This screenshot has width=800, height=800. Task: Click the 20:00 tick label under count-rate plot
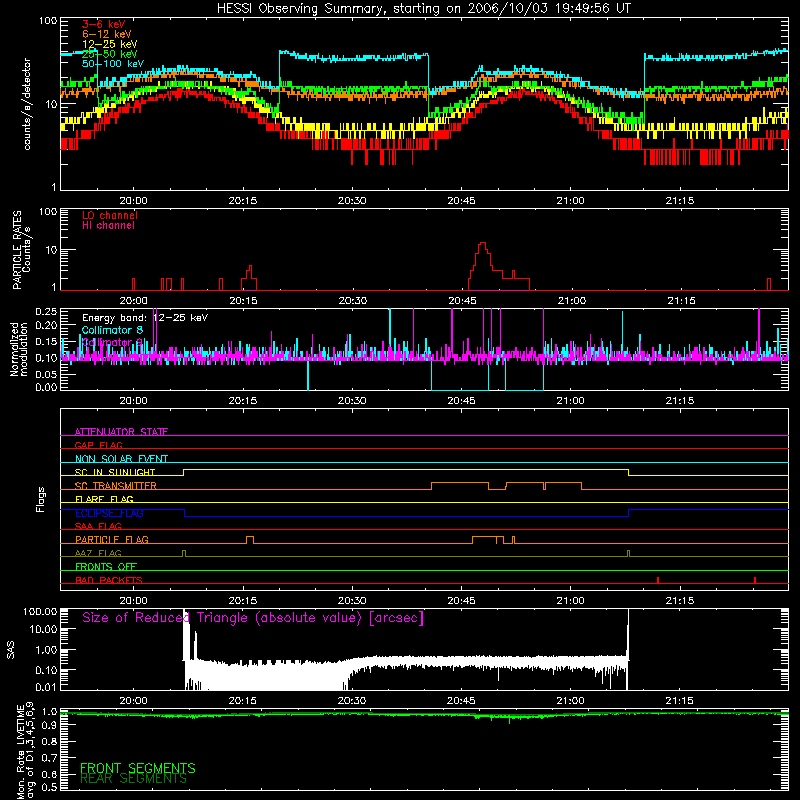[133, 201]
